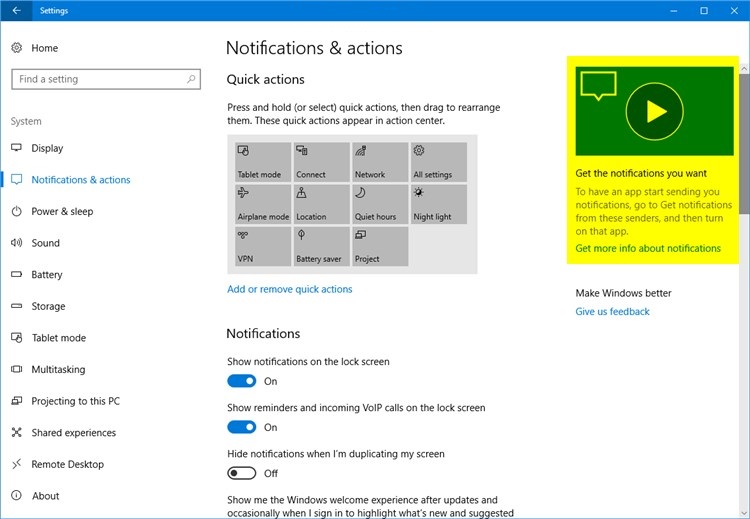Select the Project quick action tile
Viewport: 750px width, 519px height.
point(380,246)
